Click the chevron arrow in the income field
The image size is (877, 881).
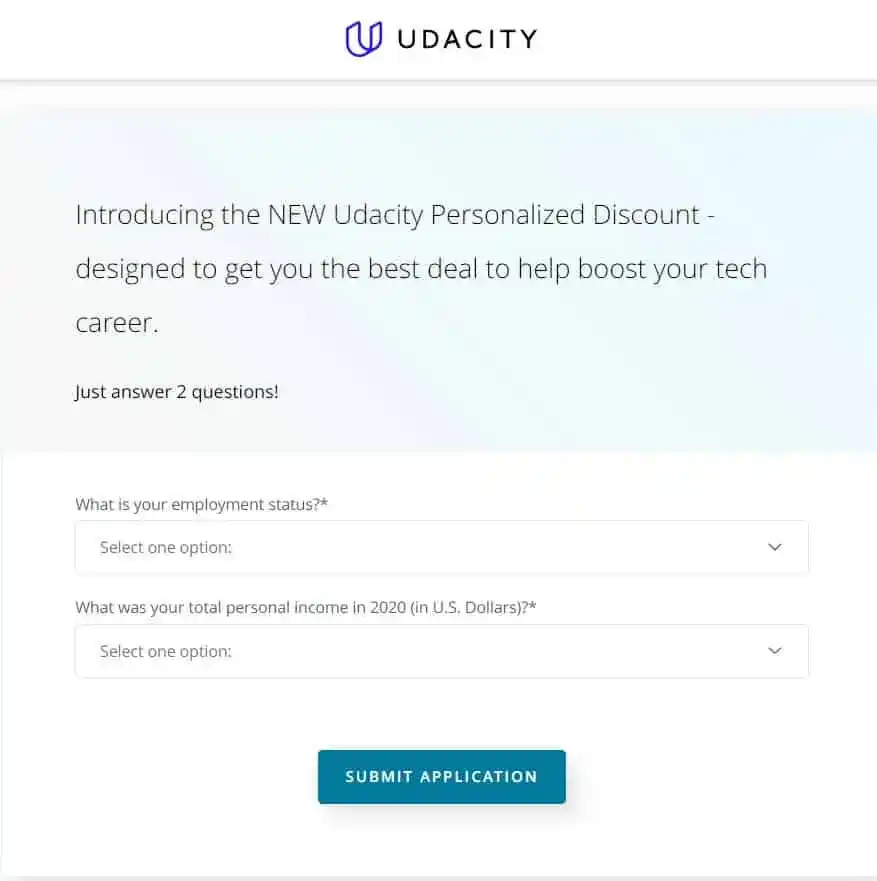pos(774,651)
